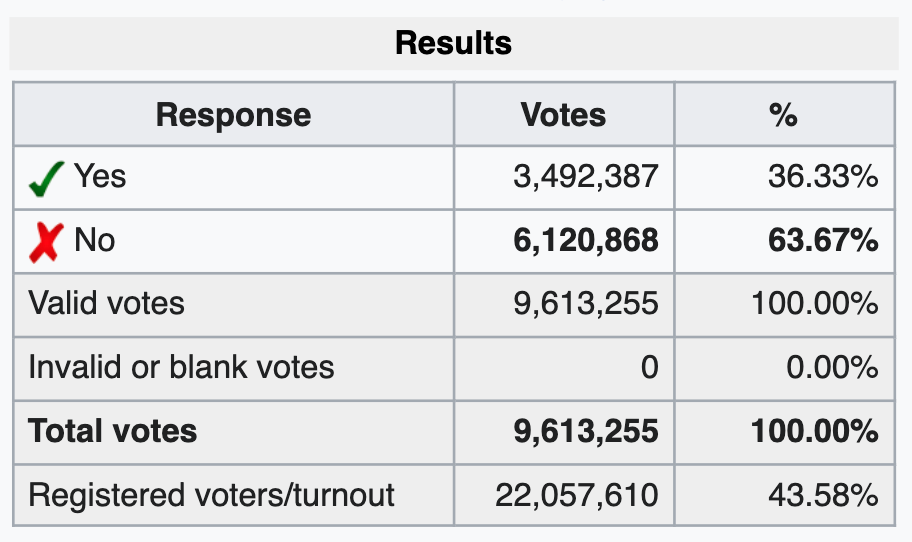
Task: Select the bold Total votes label
Action: (x=112, y=431)
